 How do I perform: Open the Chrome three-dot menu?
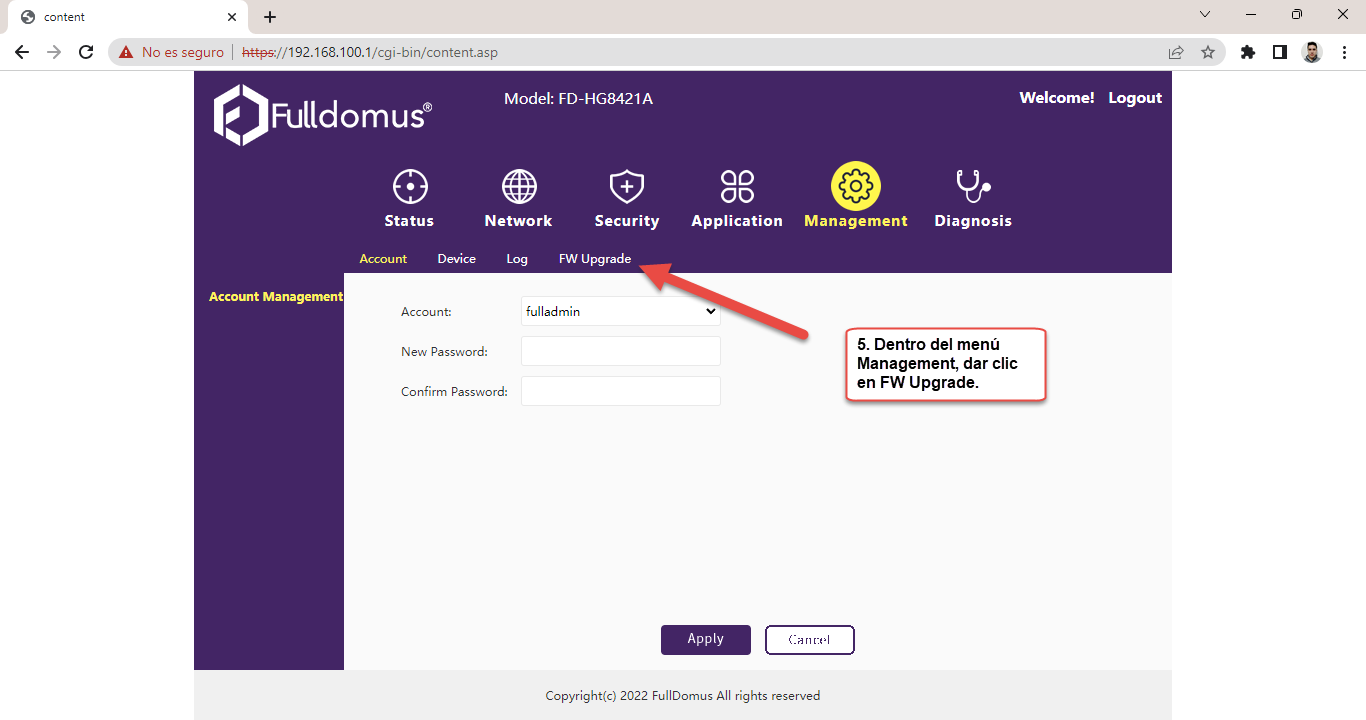tap(1344, 52)
